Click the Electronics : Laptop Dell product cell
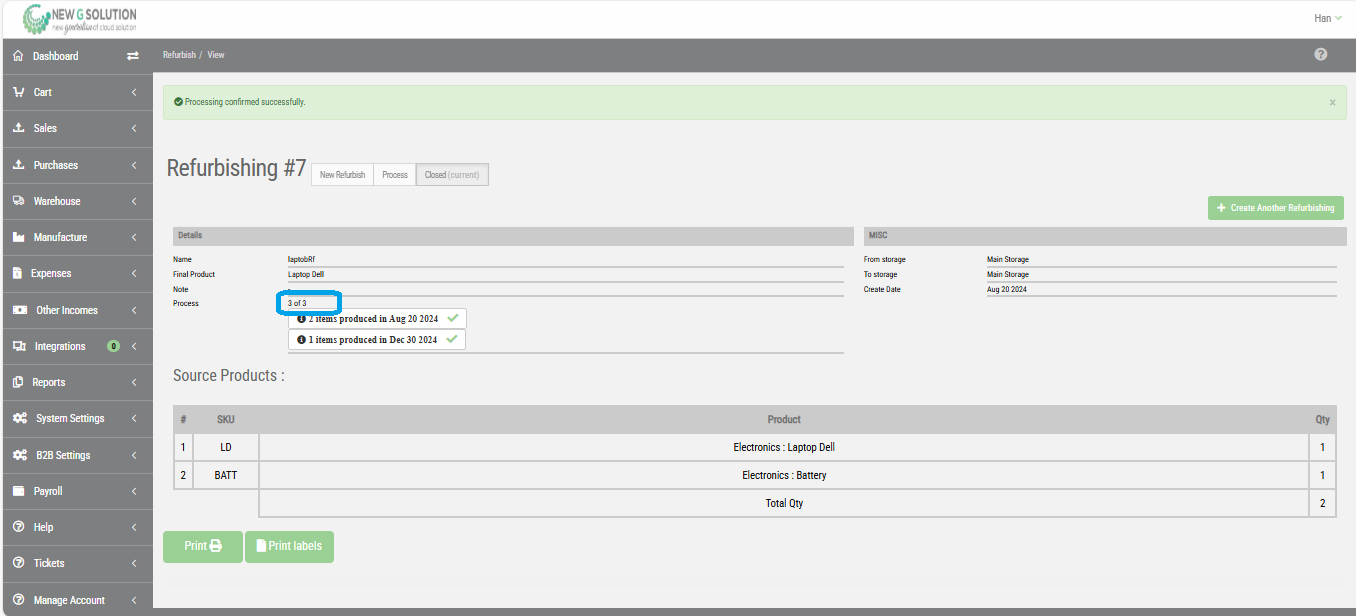 coord(784,447)
